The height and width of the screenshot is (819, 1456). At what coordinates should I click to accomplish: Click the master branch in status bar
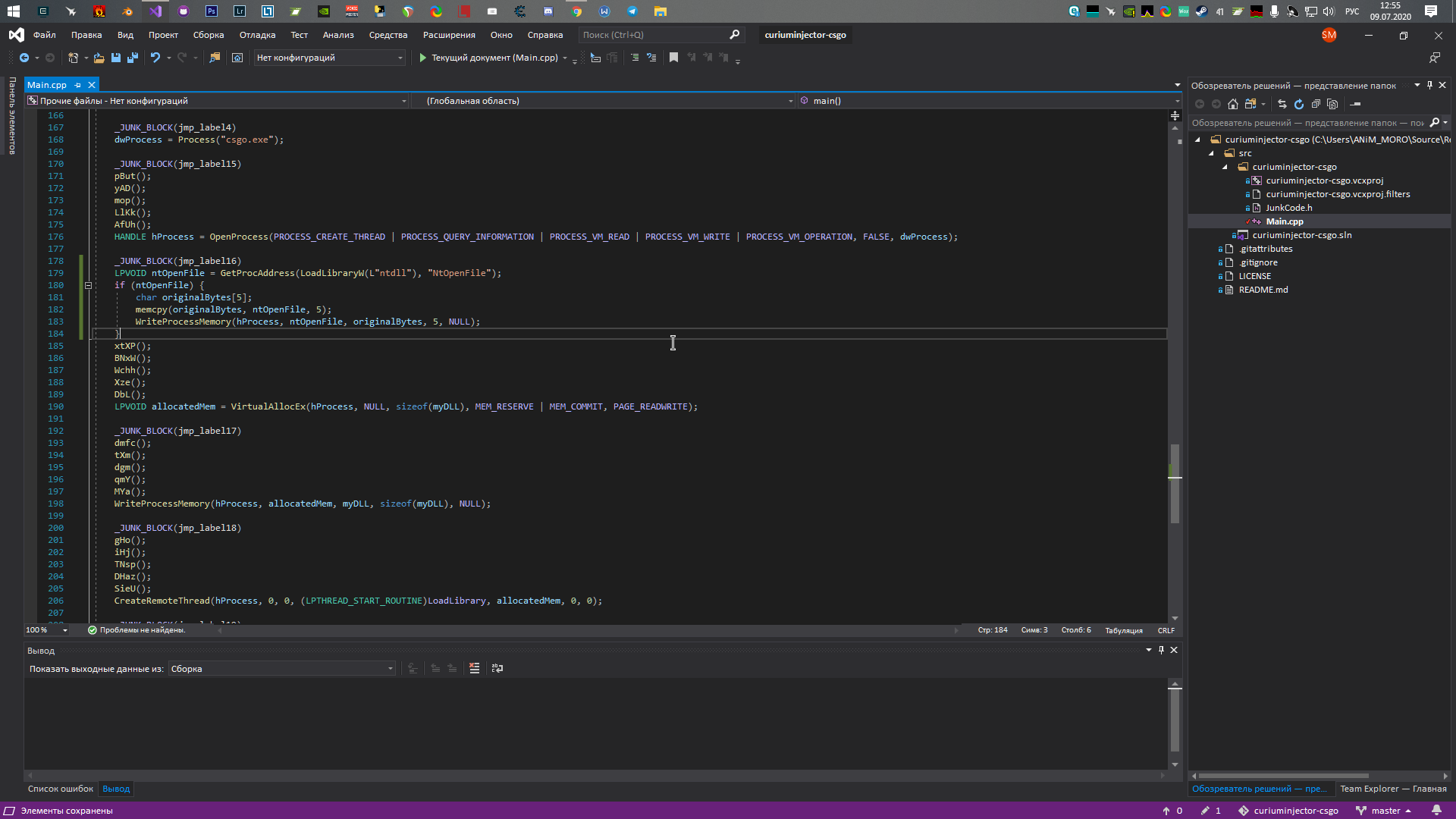point(1385,811)
